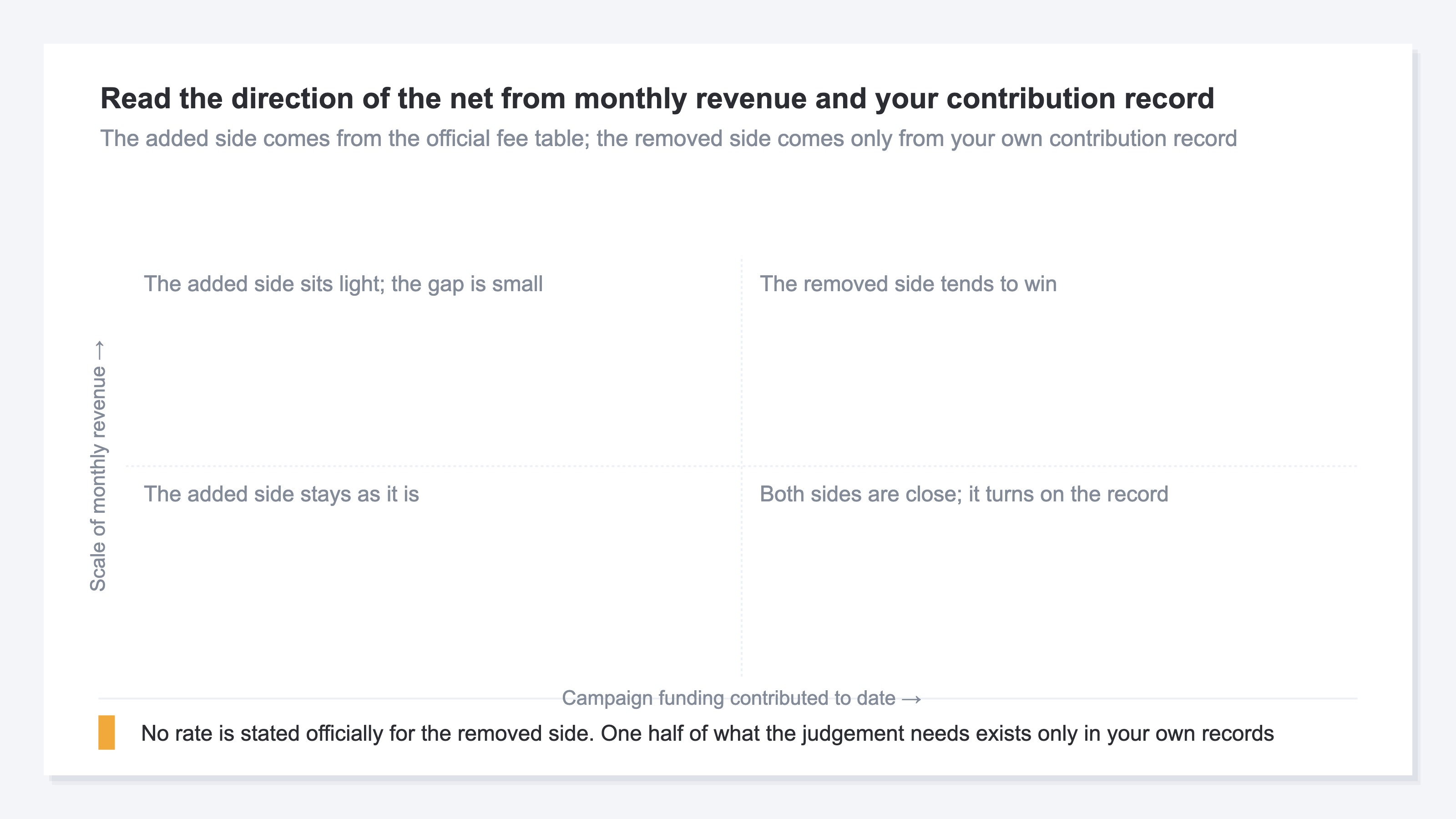1456x819 pixels.
Task: Click the 'One half of what the judgement needs' sentence
Action: click(x=937, y=733)
